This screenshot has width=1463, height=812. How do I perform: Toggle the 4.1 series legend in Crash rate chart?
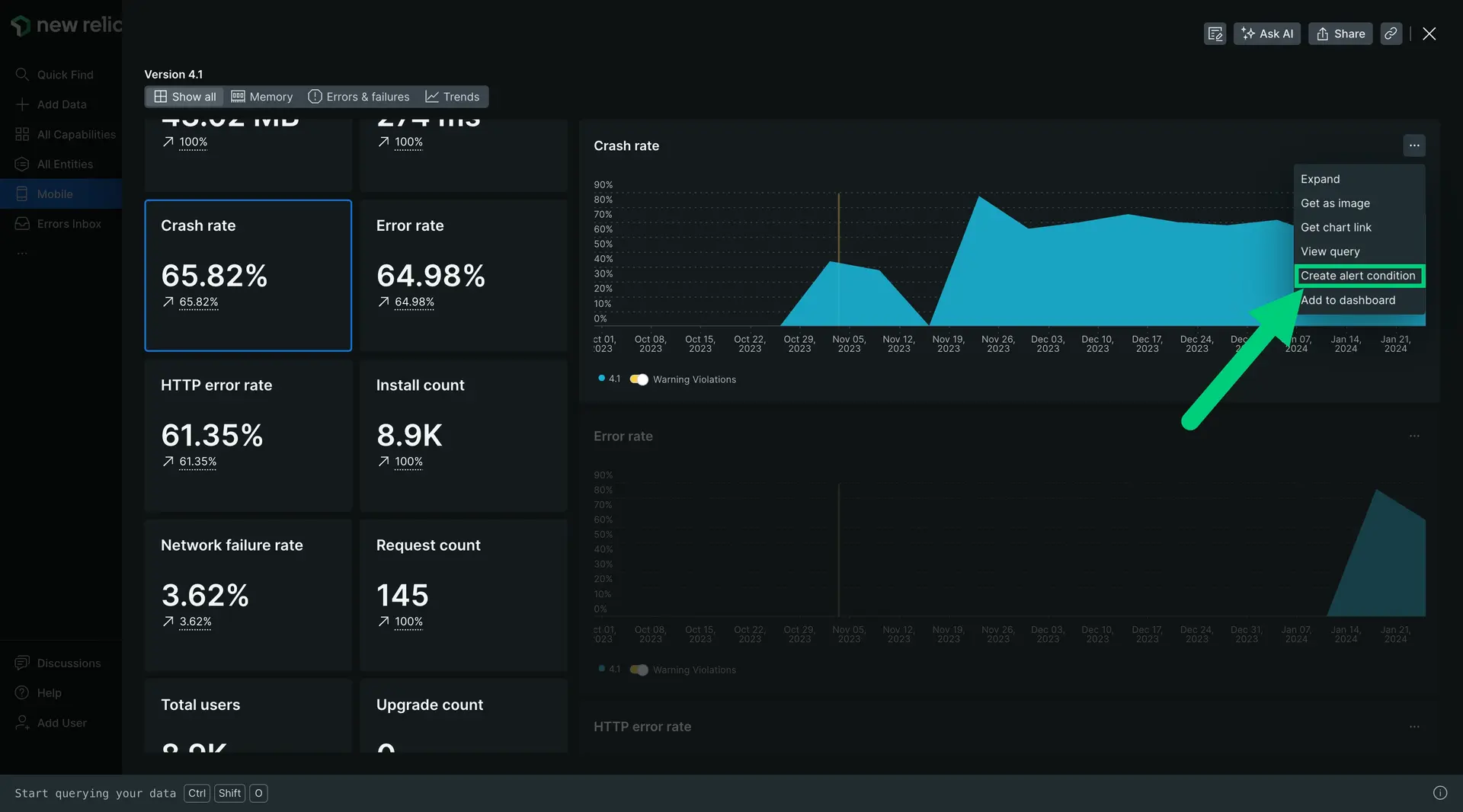click(x=610, y=379)
